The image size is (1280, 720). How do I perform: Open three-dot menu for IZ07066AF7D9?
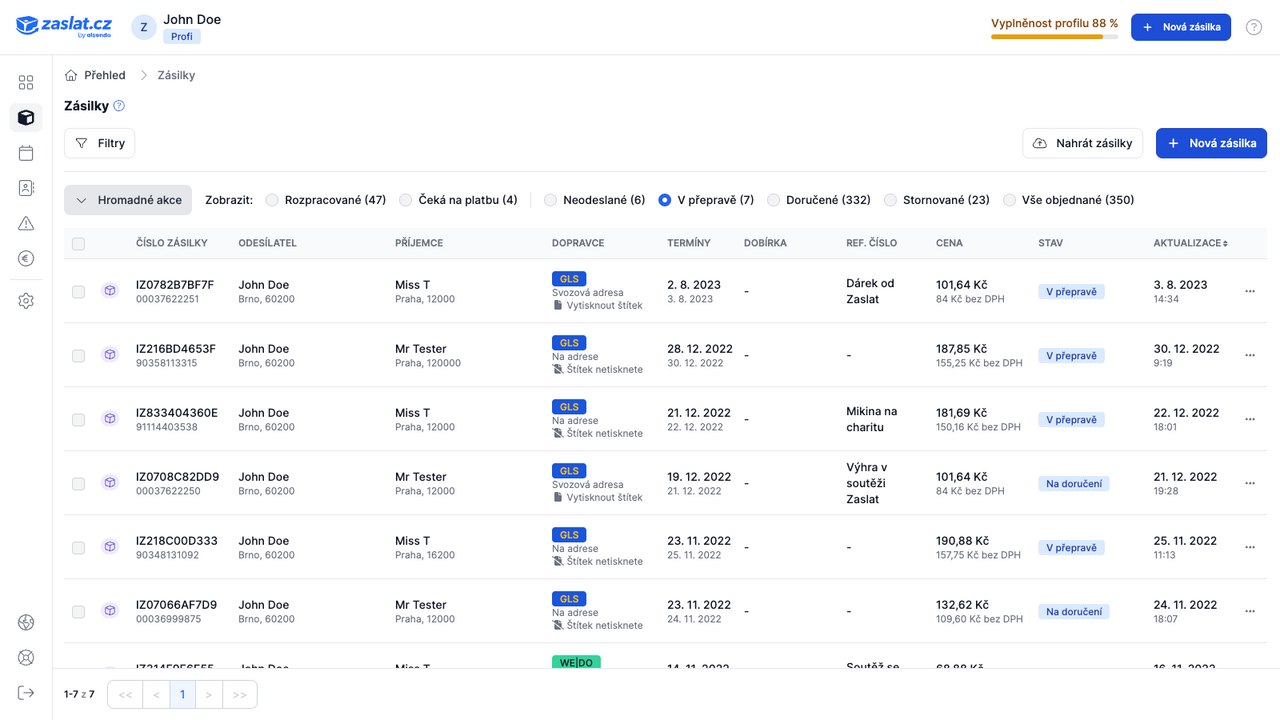pos(1250,611)
